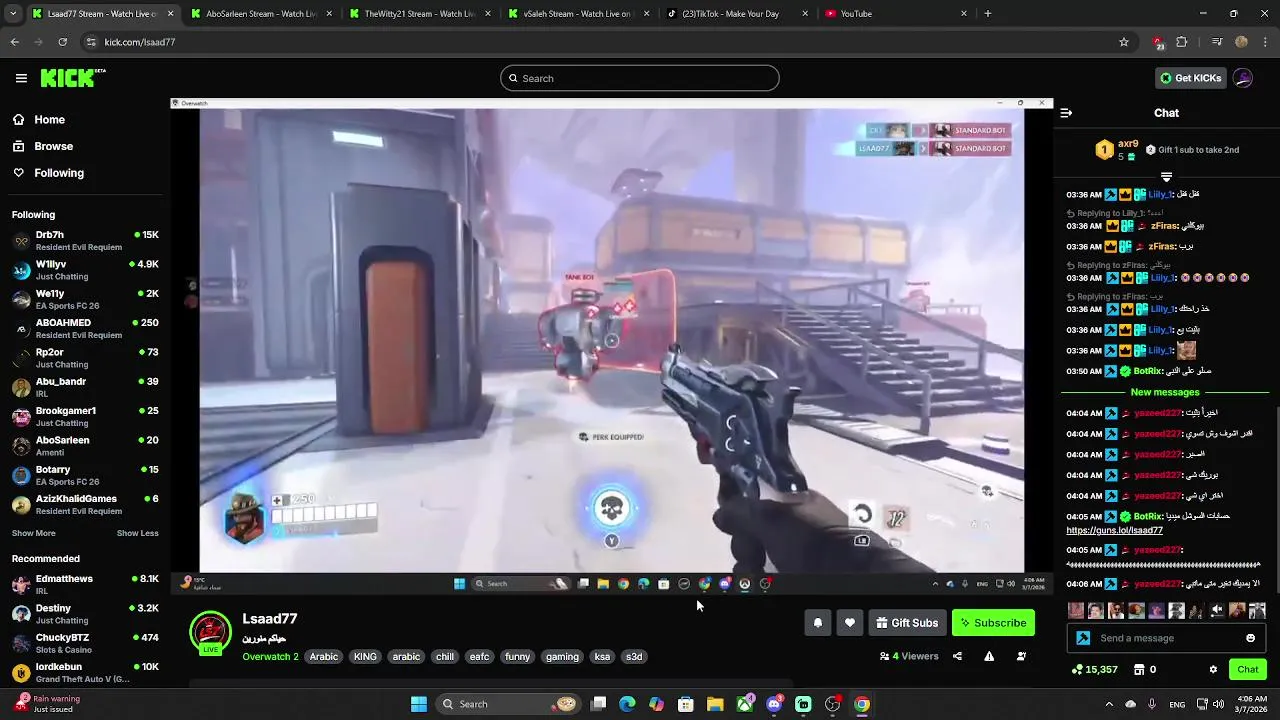This screenshot has height=720, width=1280.
Task: Click the Windows Start button
Action: pos(419,704)
